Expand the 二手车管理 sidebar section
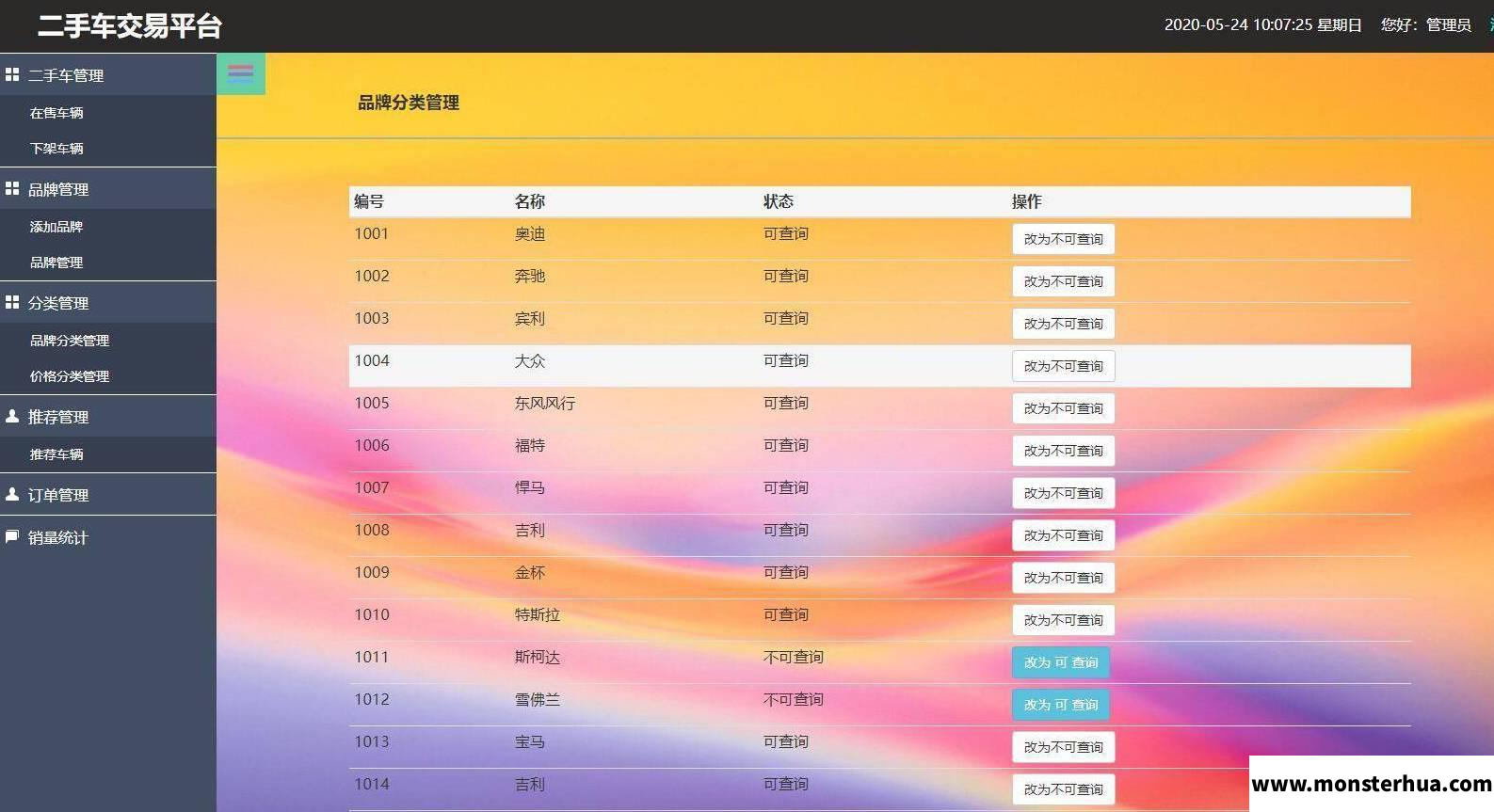This screenshot has width=1494, height=812. (108, 74)
